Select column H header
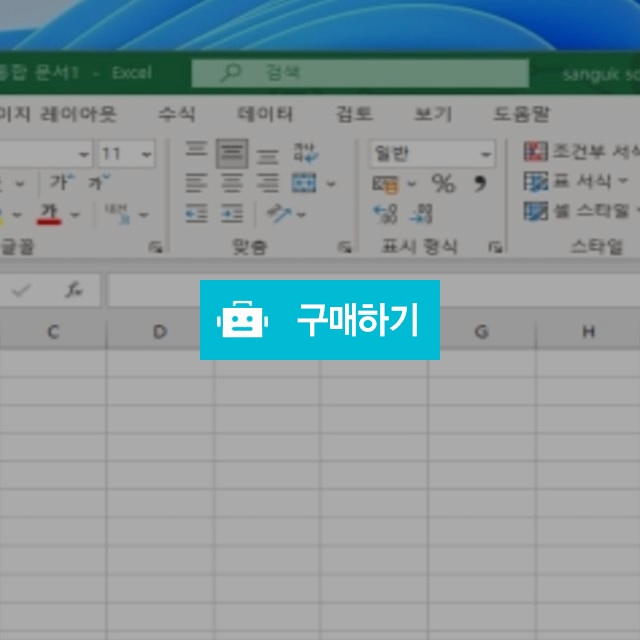 (588, 332)
